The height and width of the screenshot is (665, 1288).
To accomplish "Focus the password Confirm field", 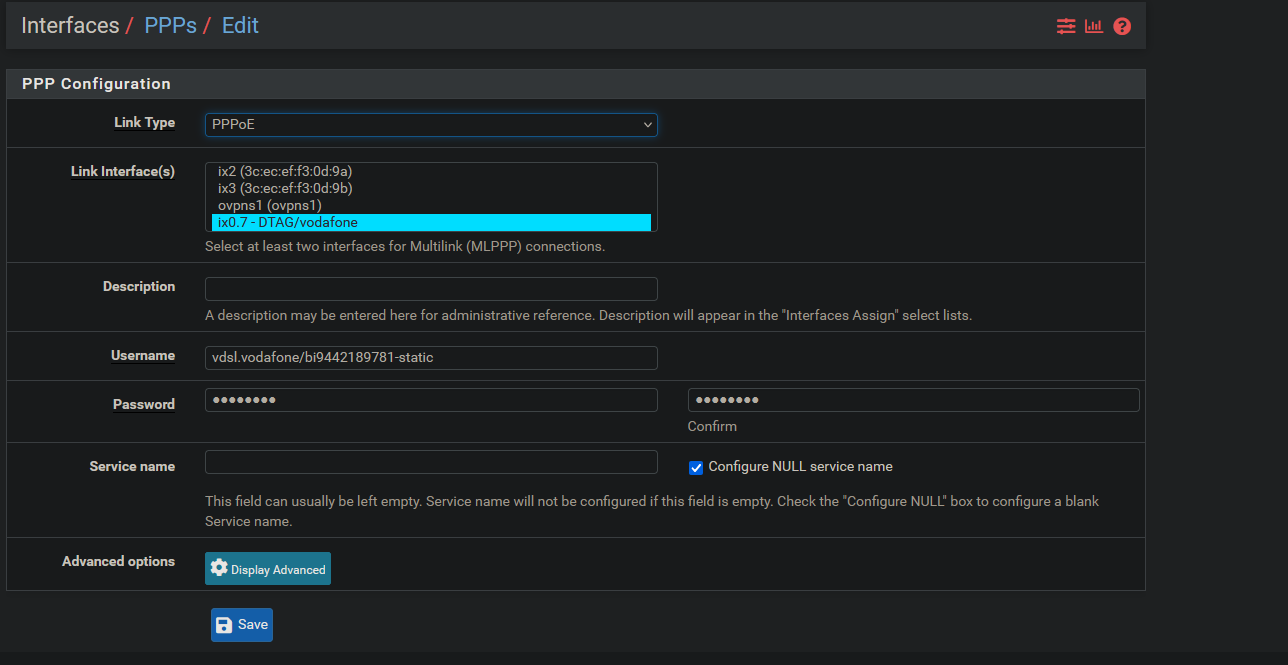I will (x=913, y=400).
